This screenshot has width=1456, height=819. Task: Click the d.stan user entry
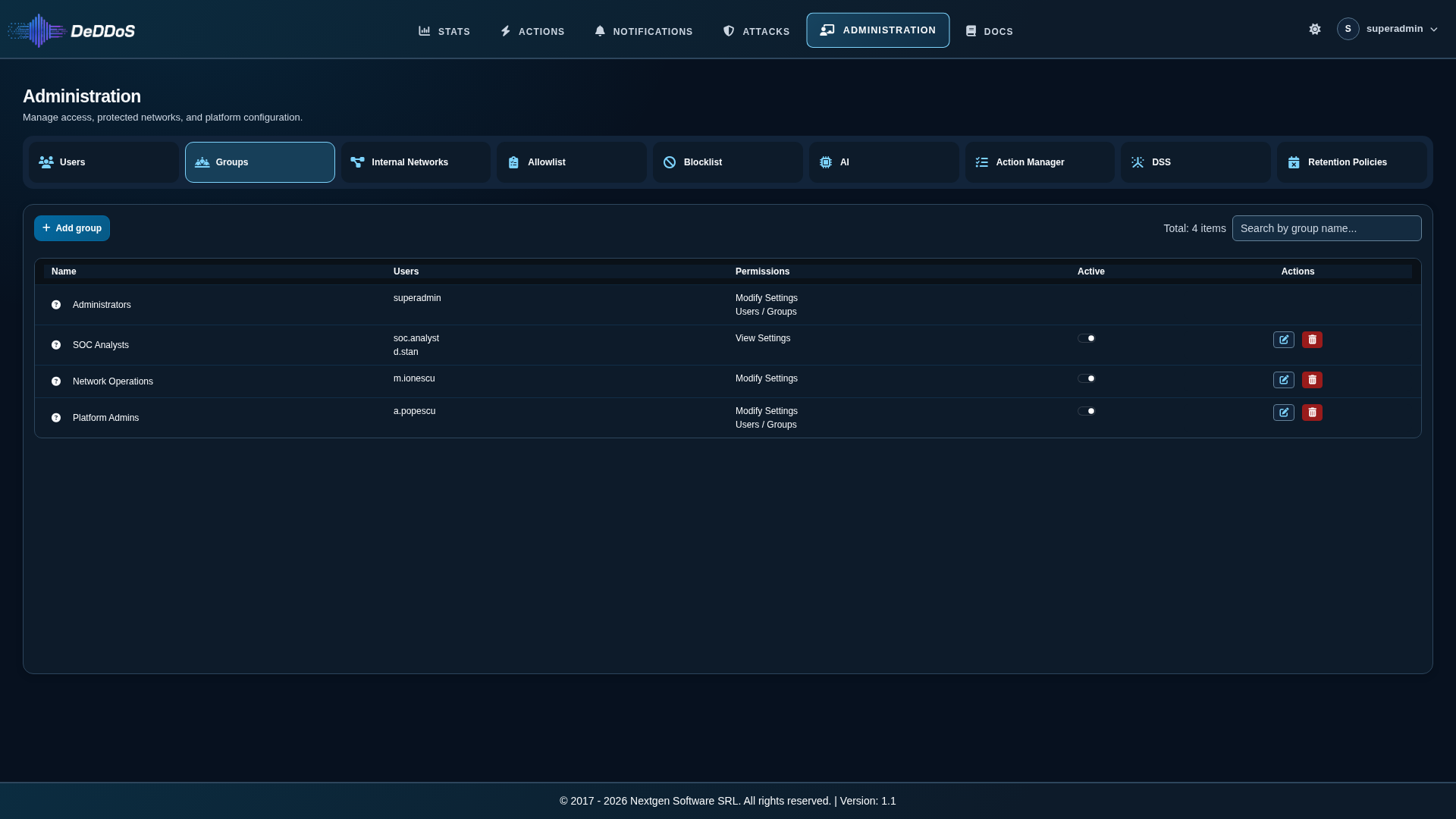[x=406, y=352]
